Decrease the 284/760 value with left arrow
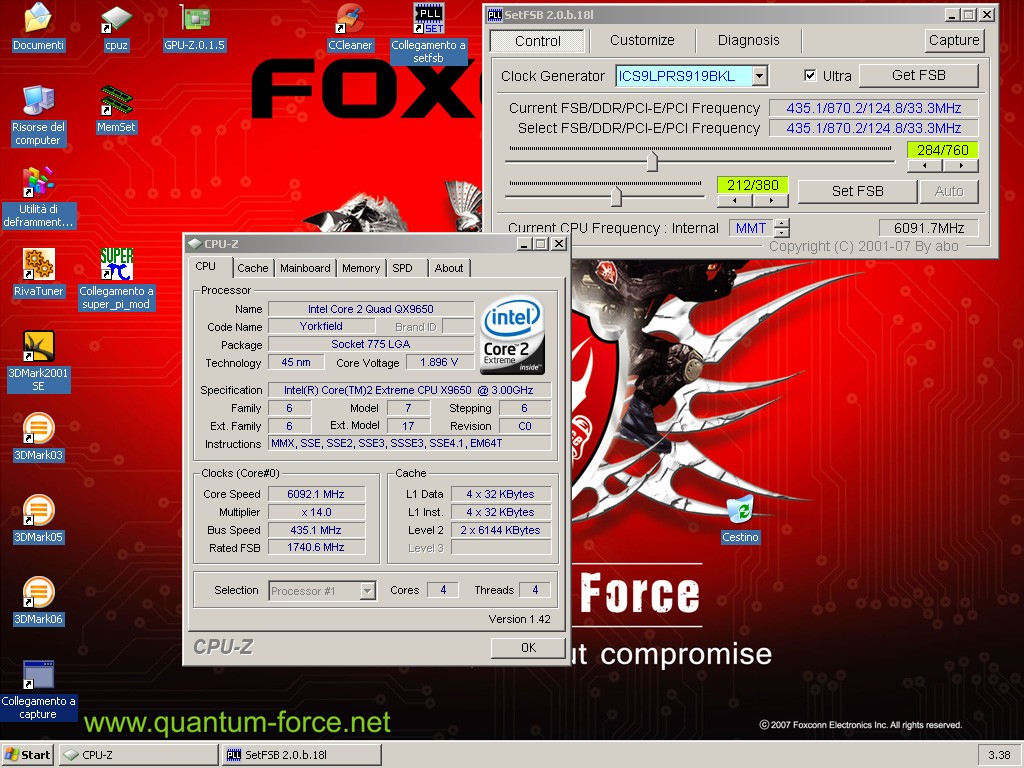The width and height of the screenshot is (1024, 768). (x=925, y=166)
